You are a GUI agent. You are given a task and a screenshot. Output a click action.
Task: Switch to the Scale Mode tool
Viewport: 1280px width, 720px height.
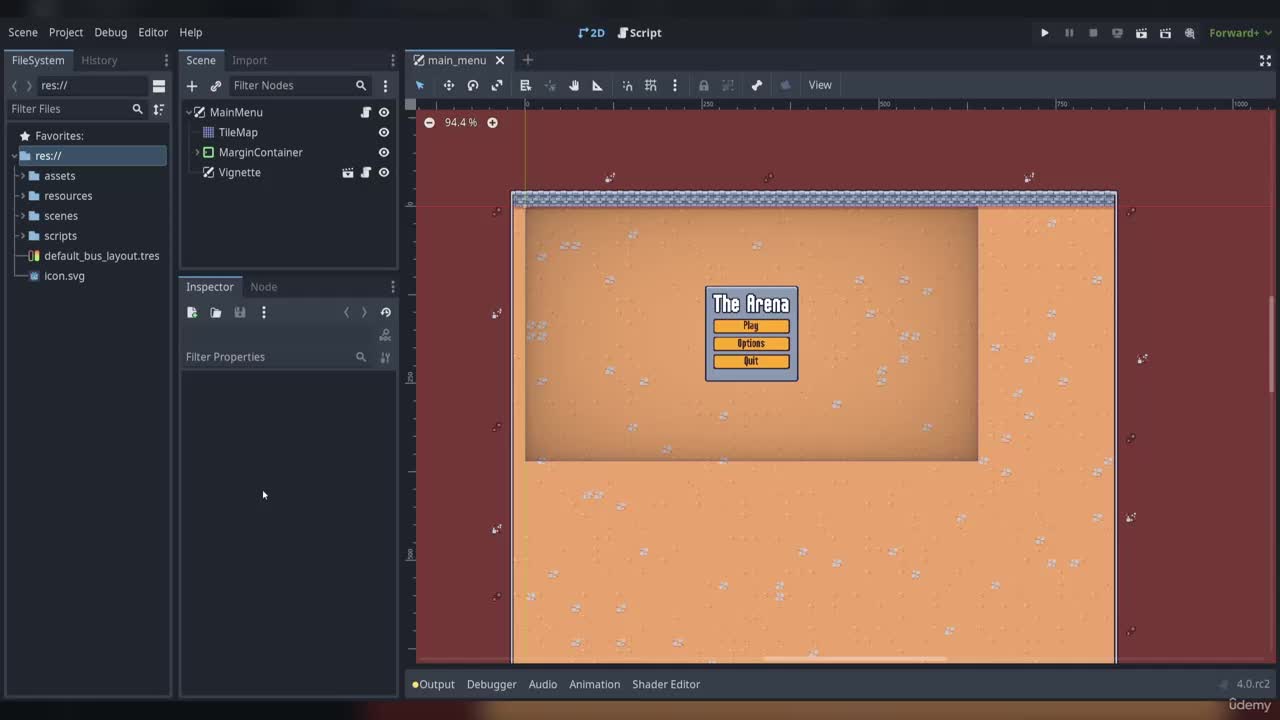tap(497, 85)
